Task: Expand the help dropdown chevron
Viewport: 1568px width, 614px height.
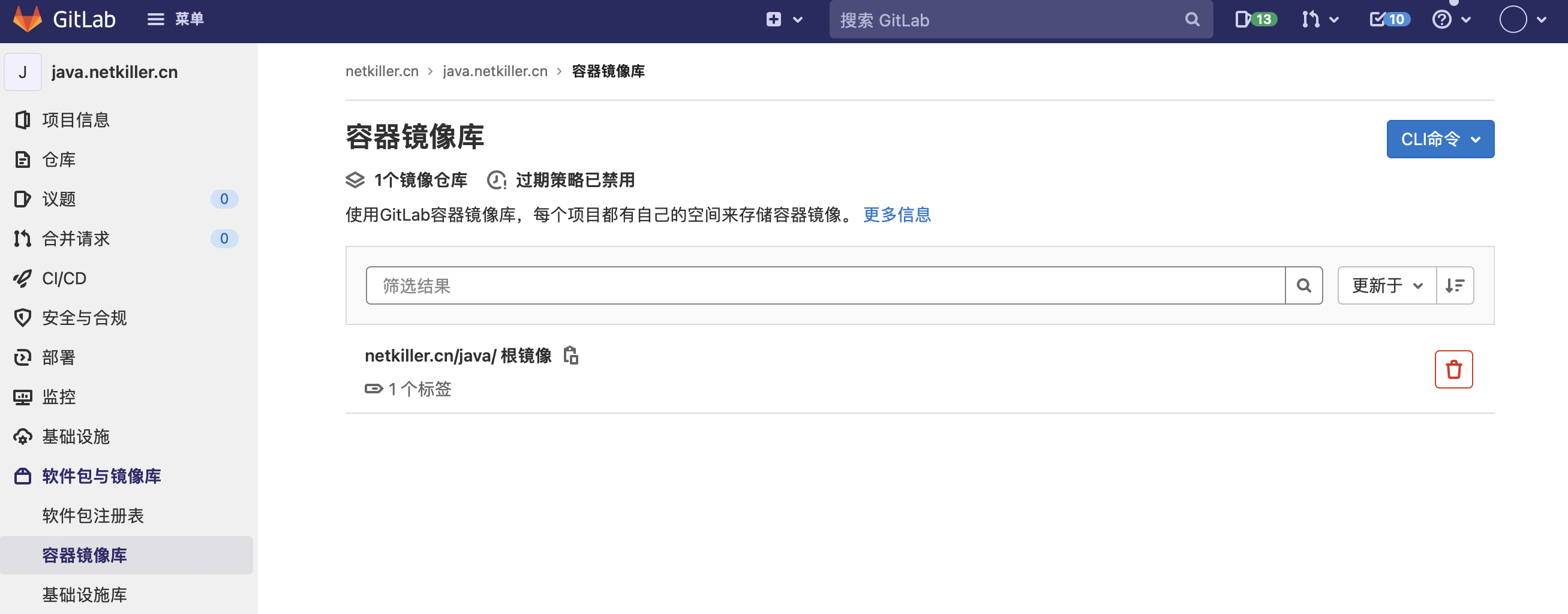Action: pos(1467,20)
